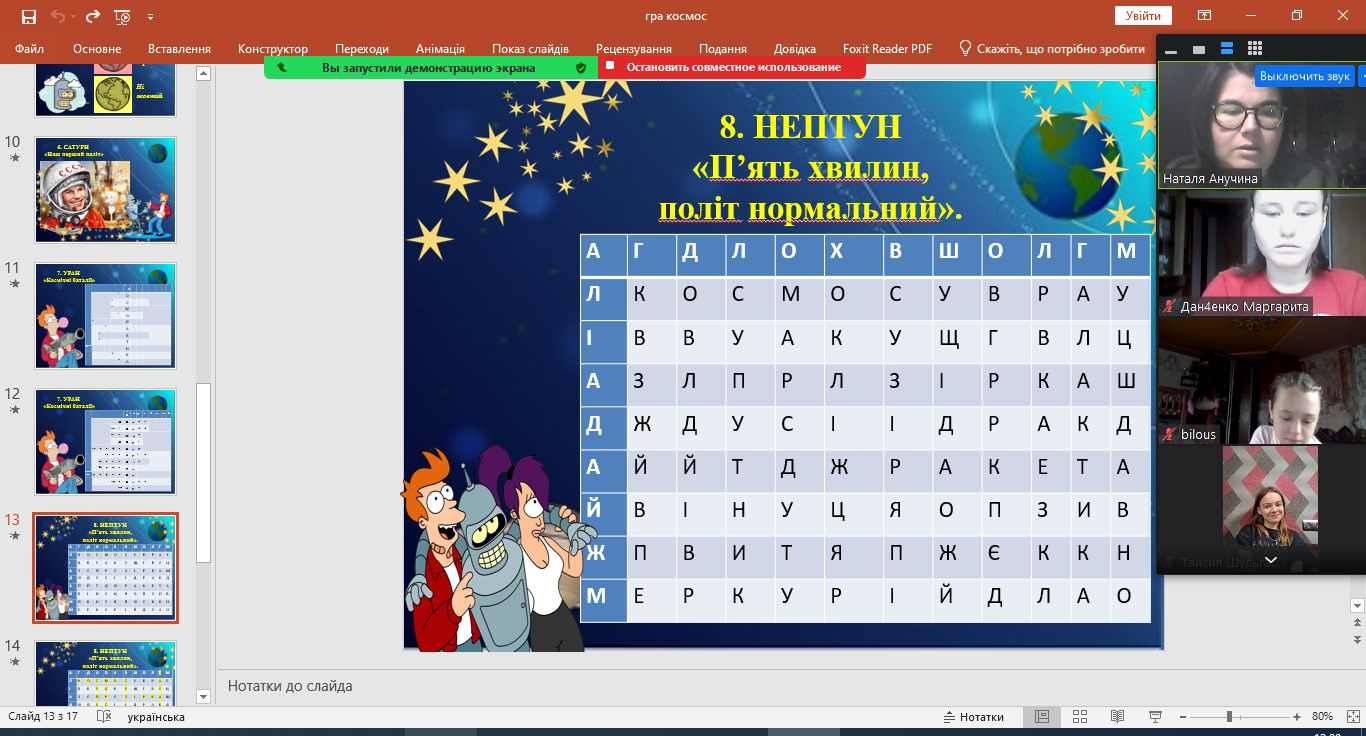Click zoom in plus button

point(1297,717)
